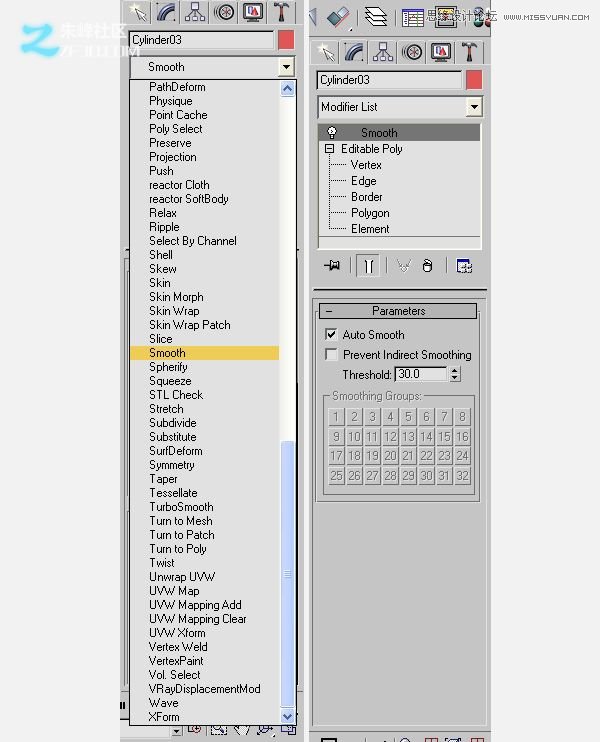Click the modifier list scrollbar thumb
This screenshot has width=600, height=742.
287,574
